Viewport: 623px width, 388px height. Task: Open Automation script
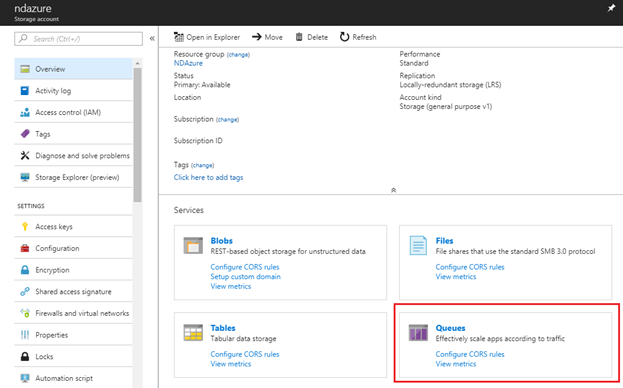pyautogui.click(x=74, y=378)
